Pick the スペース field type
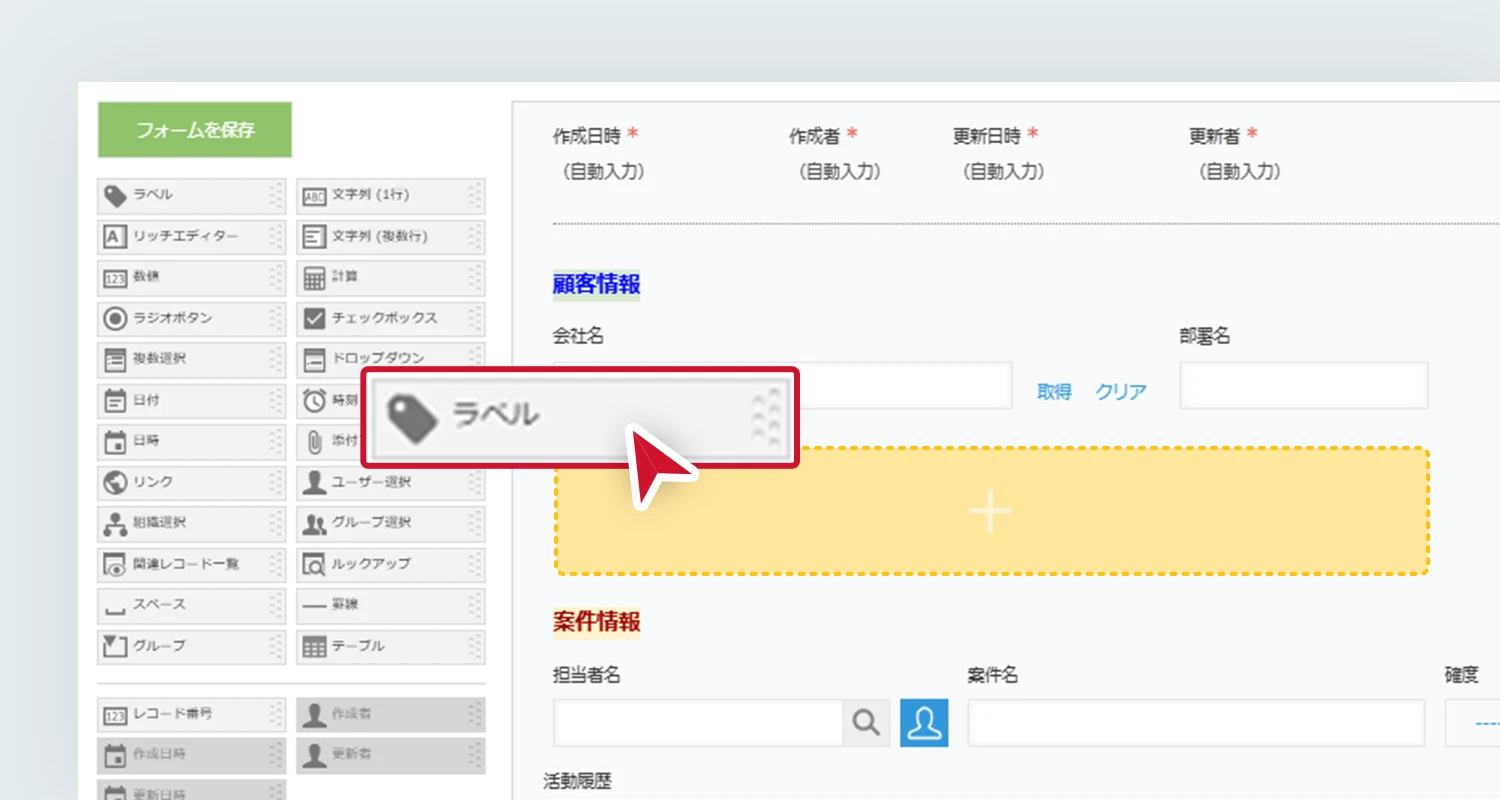The height and width of the screenshot is (800, 1500). (192, 606)
